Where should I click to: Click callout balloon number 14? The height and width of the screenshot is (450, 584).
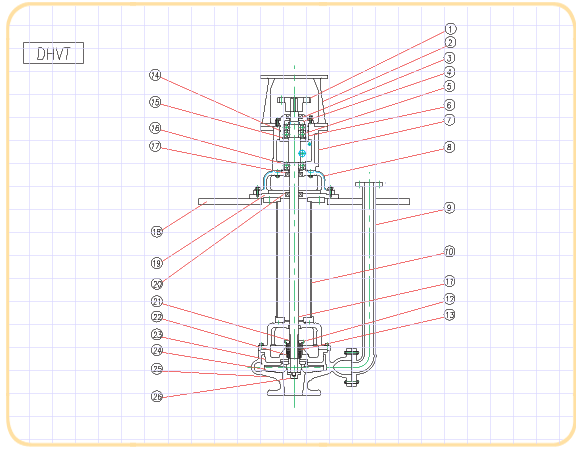(x=155, y=75)
